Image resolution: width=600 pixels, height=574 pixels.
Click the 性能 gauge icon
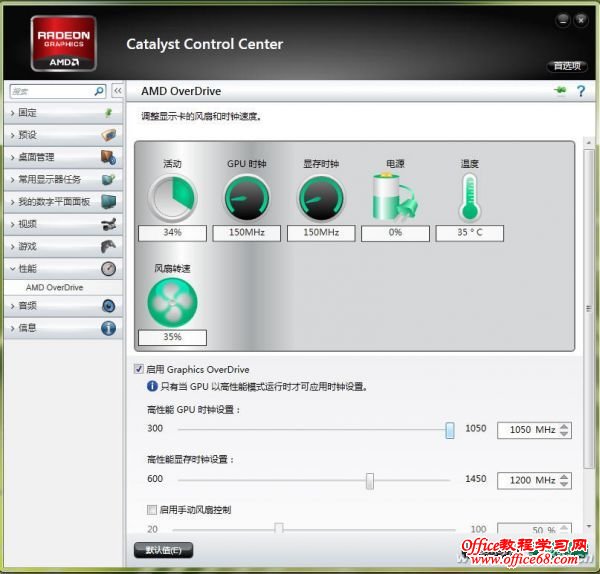(x=109, y=269)
